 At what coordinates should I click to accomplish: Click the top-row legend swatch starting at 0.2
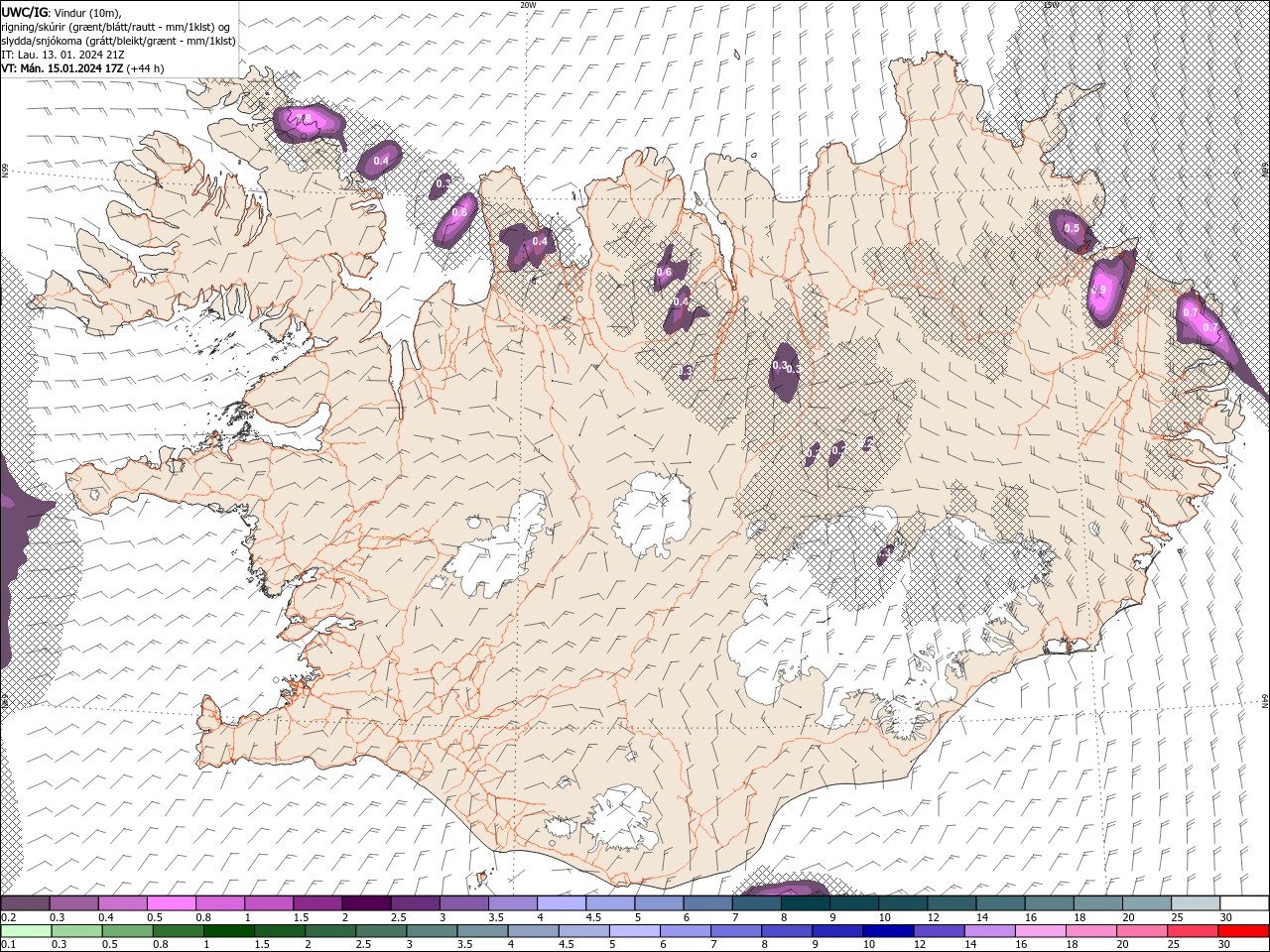click(25, 903)
